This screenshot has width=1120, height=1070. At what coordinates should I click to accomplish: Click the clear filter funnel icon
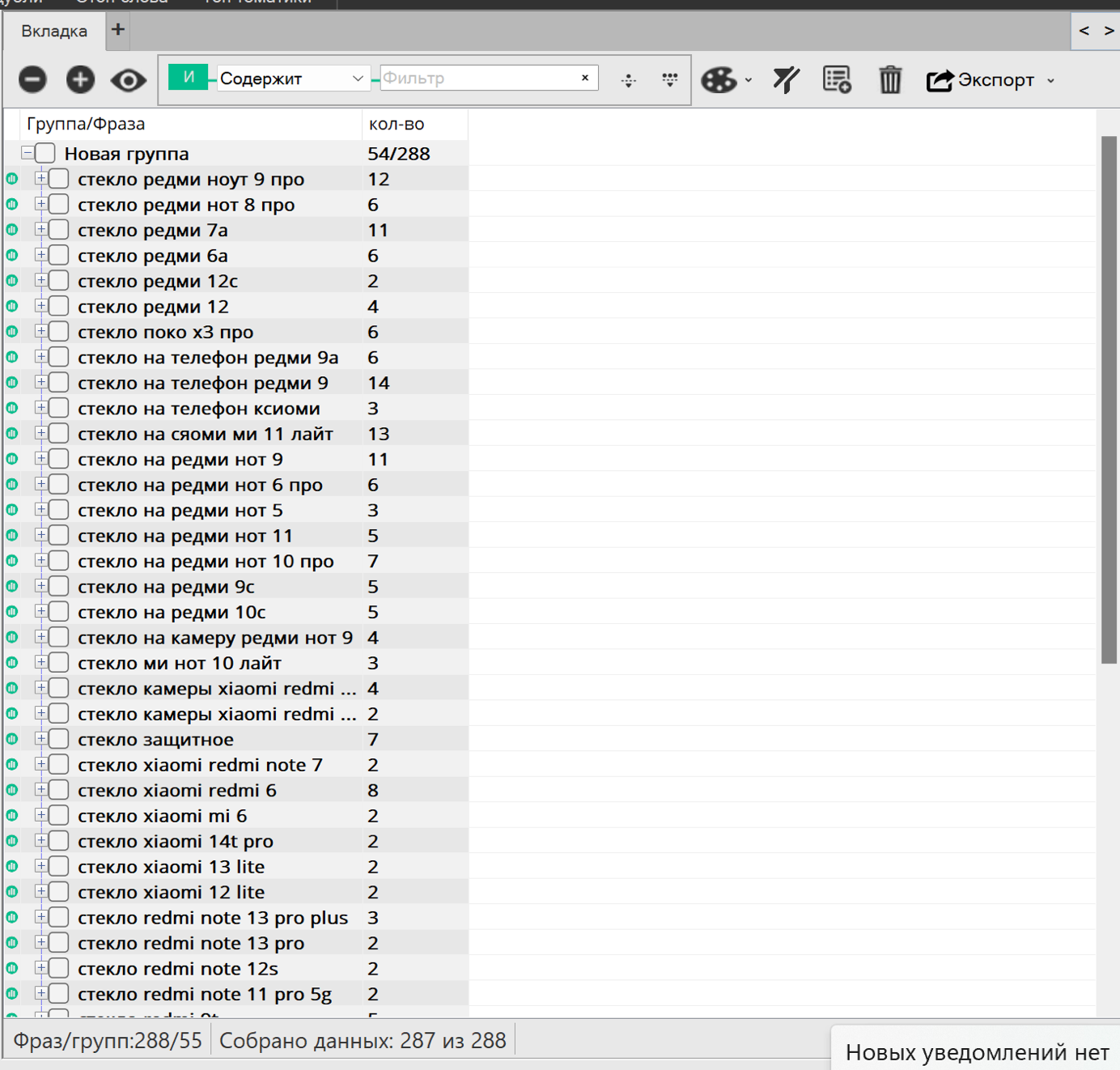tap(786, 80)
